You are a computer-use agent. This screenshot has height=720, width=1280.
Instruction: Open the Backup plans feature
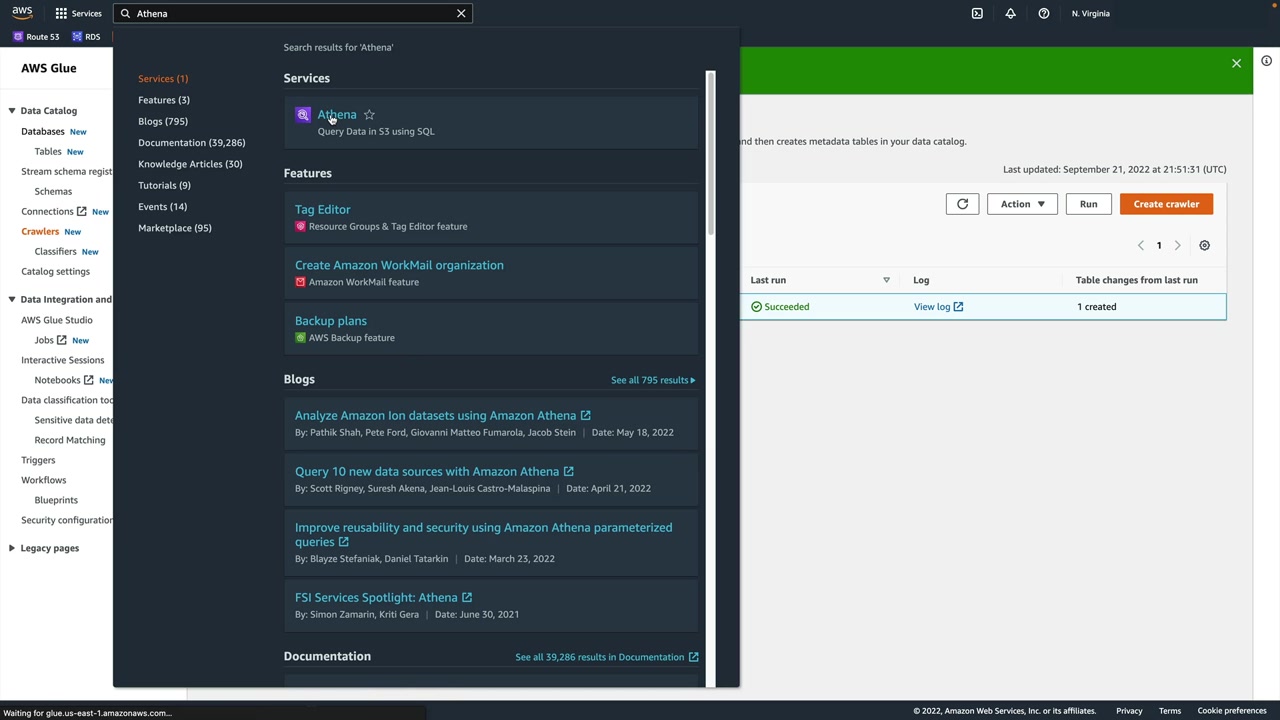(331, 321)
